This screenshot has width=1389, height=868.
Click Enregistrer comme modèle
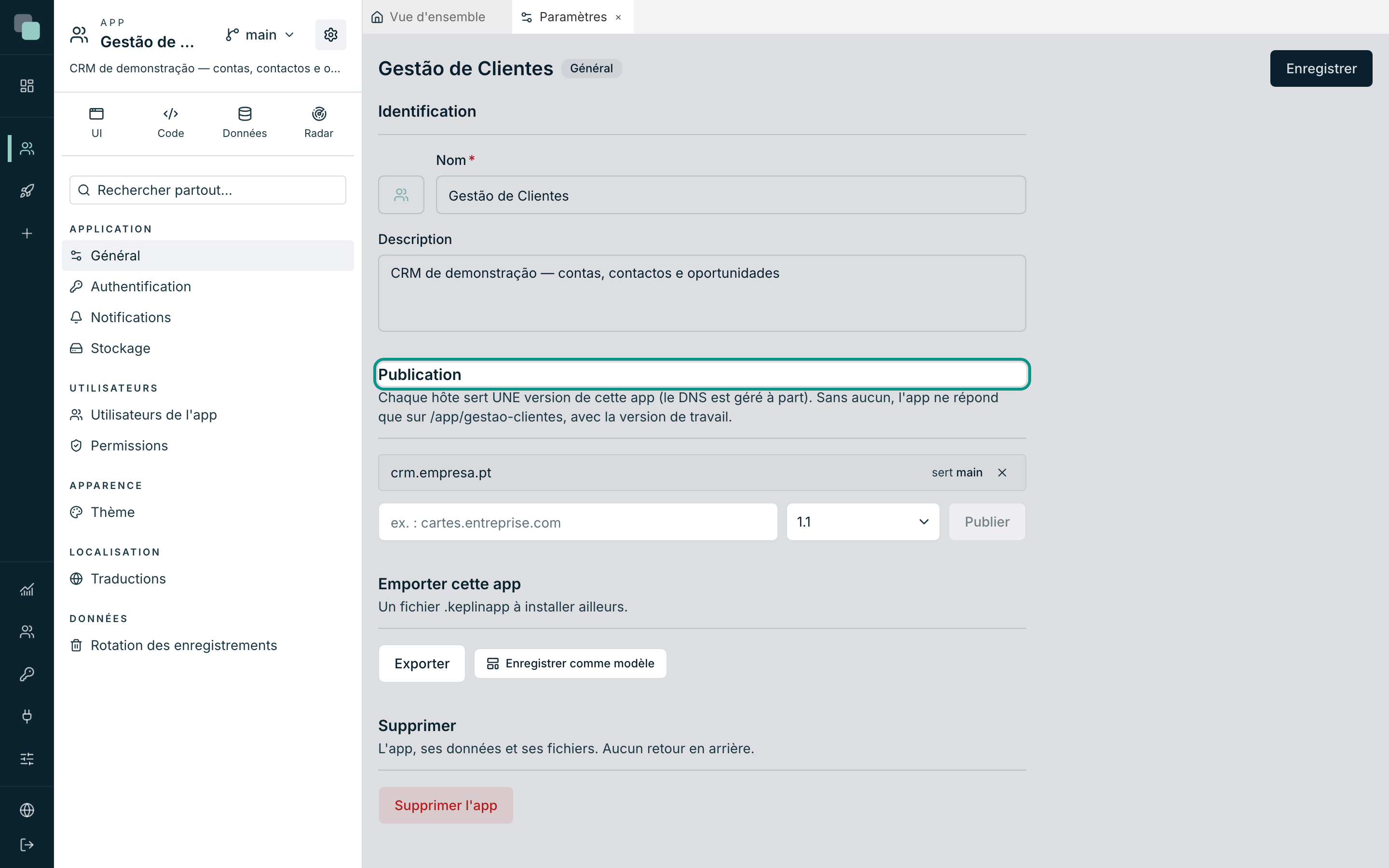(571, 664)
